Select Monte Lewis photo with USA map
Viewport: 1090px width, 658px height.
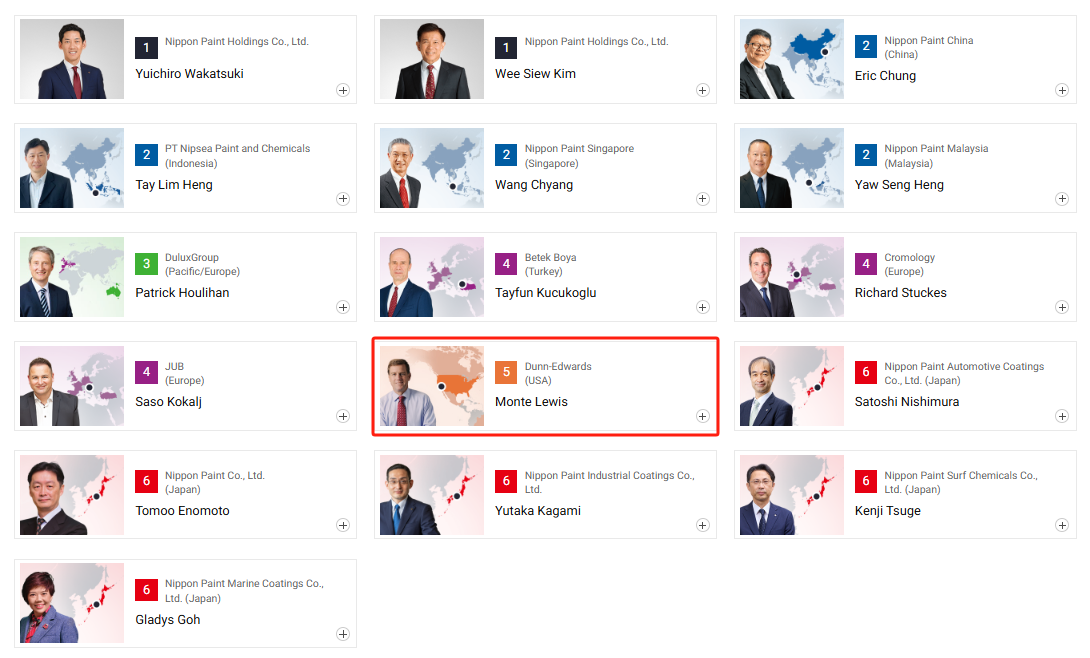pos(432,386)
